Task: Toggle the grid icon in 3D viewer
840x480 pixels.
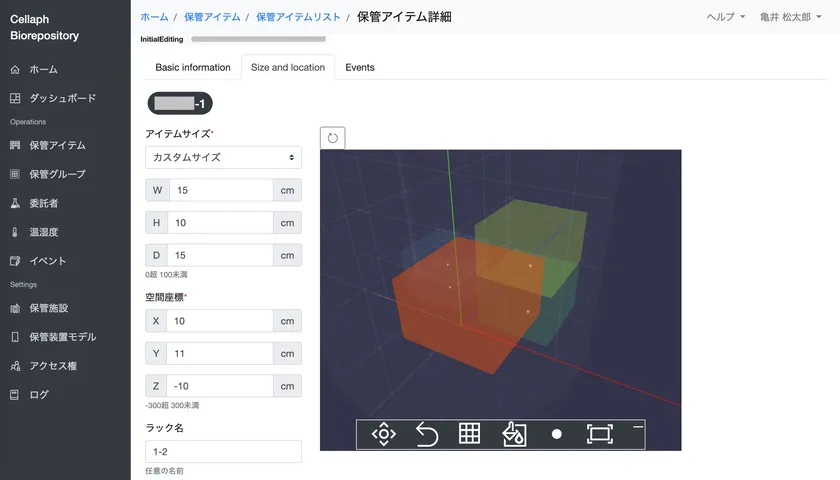Action: tap(469, 434)
